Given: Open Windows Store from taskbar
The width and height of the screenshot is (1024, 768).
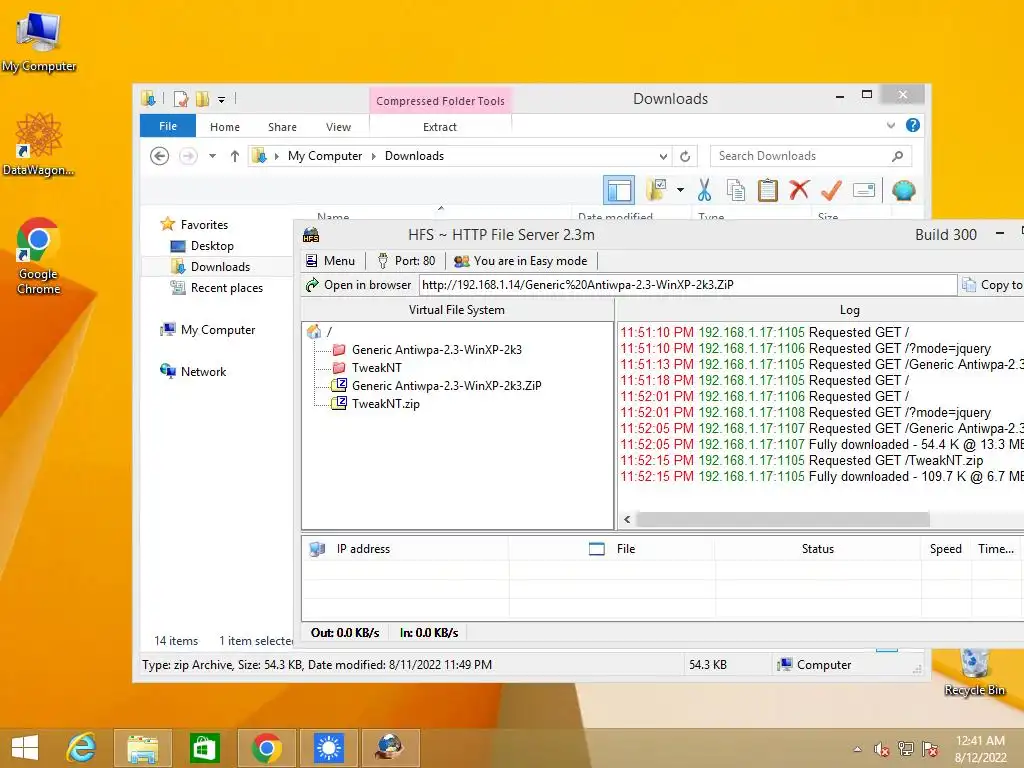Looking at the screenshot, I should 204,748.
